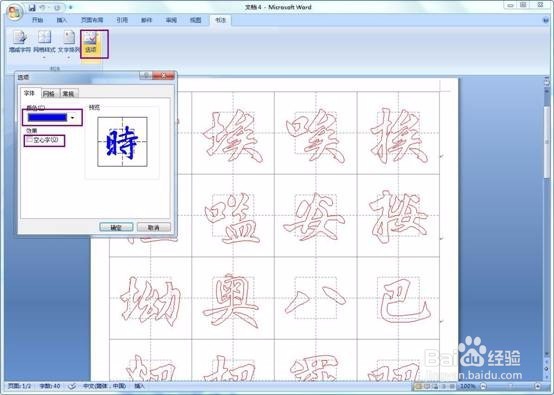Switch to the 插入 ribbon tab
Screen dimensions: 554x395
point(62,20)
